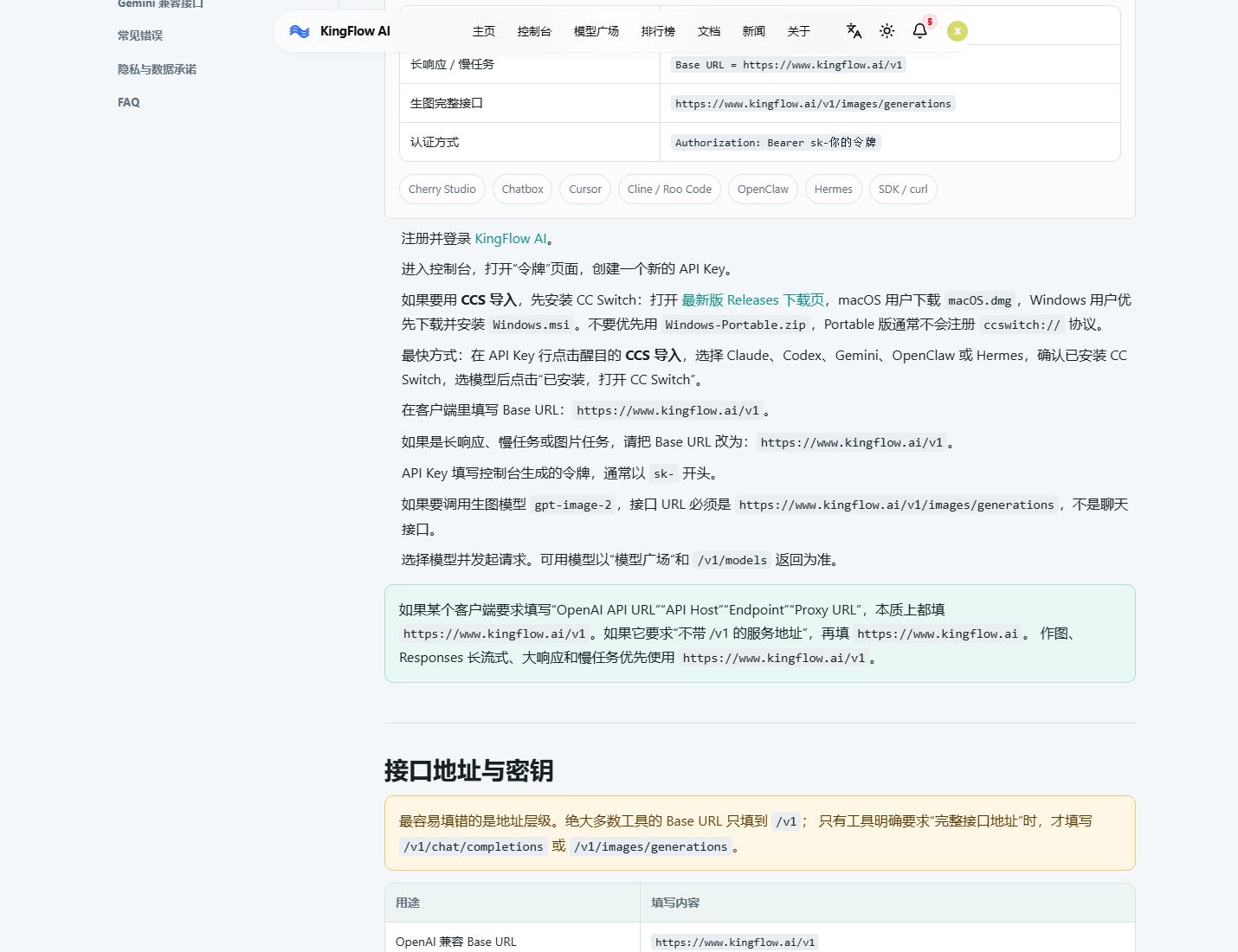The image size is (1238, 952).
Task: Click the 接口地址与密钥 heading
Action: click(468, 770)
